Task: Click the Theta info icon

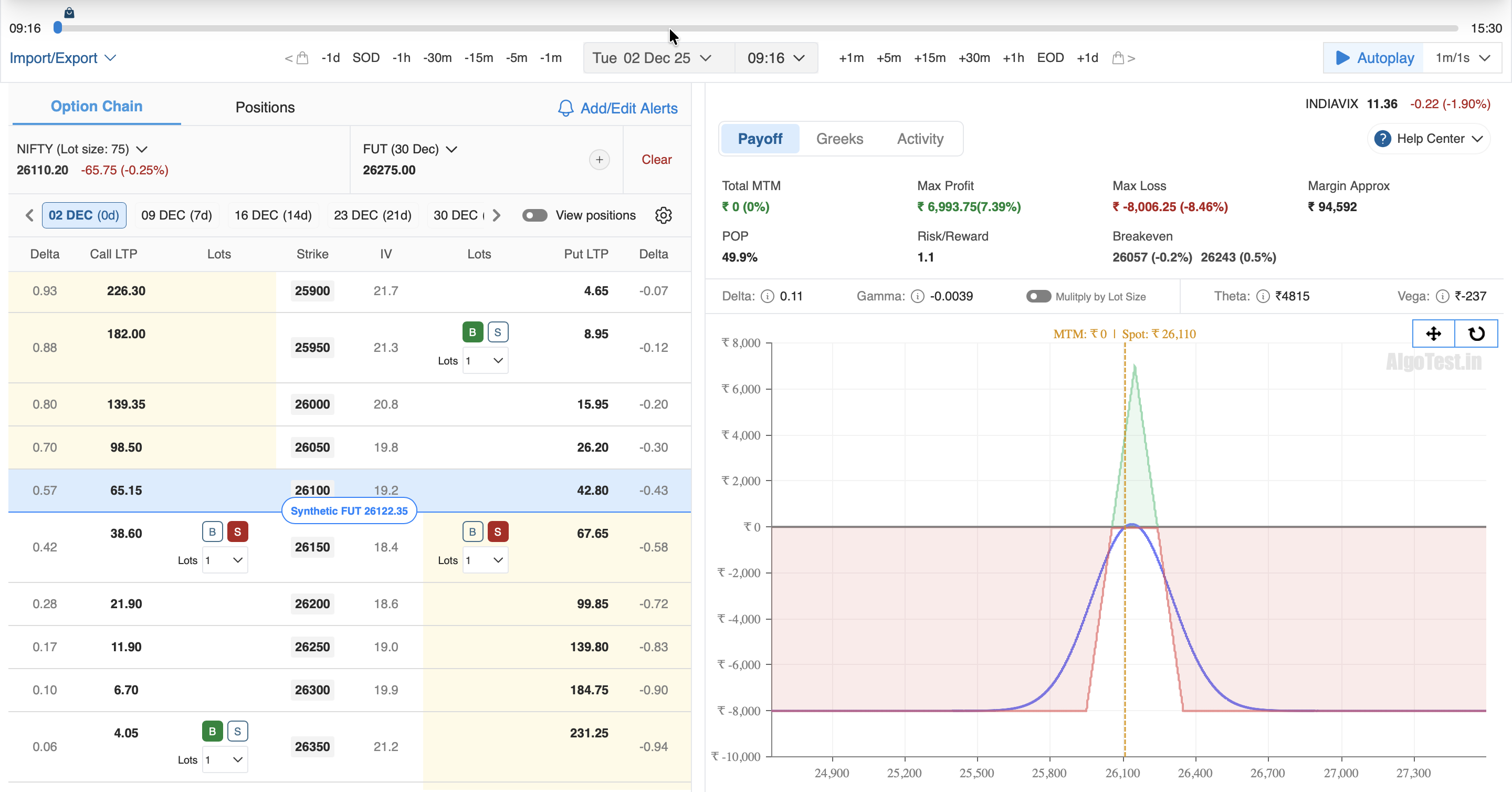Action: [x=1263, y=296]
